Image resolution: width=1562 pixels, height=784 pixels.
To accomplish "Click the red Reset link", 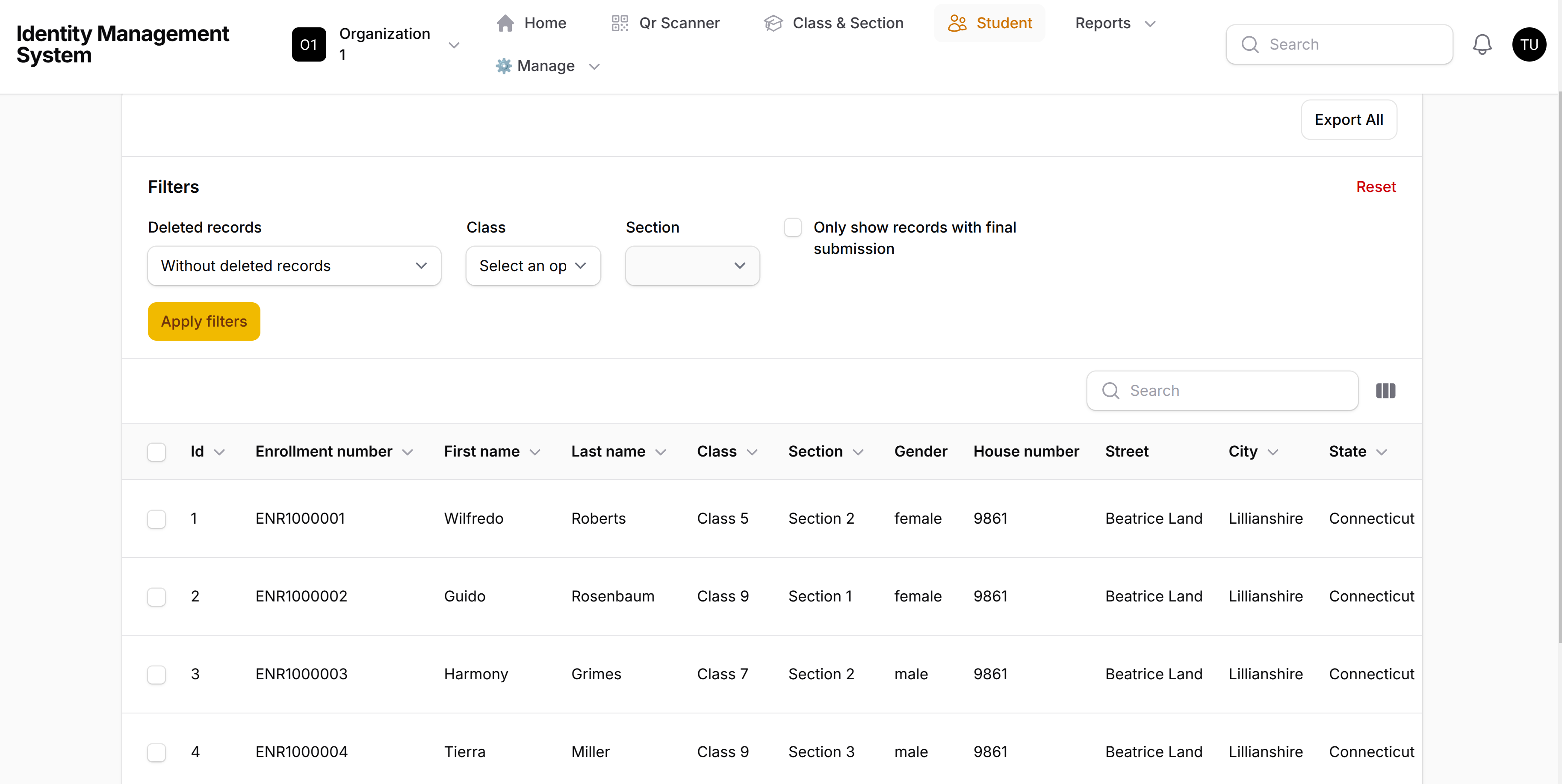I will (x=1375, y=187).
